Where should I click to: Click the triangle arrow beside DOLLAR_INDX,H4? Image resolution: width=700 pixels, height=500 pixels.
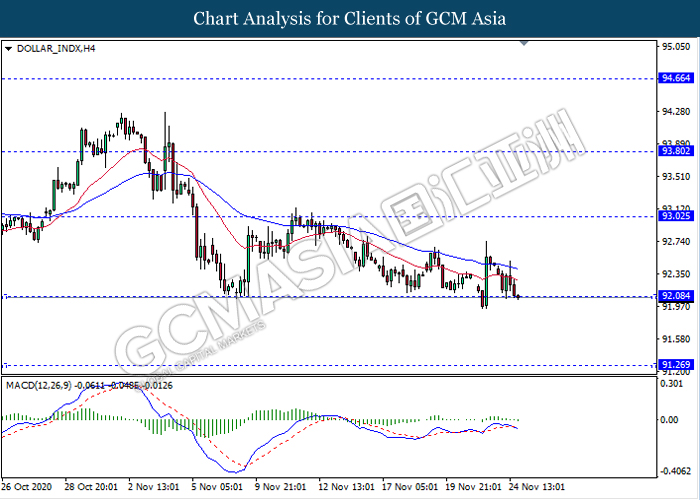pos(9,47)
